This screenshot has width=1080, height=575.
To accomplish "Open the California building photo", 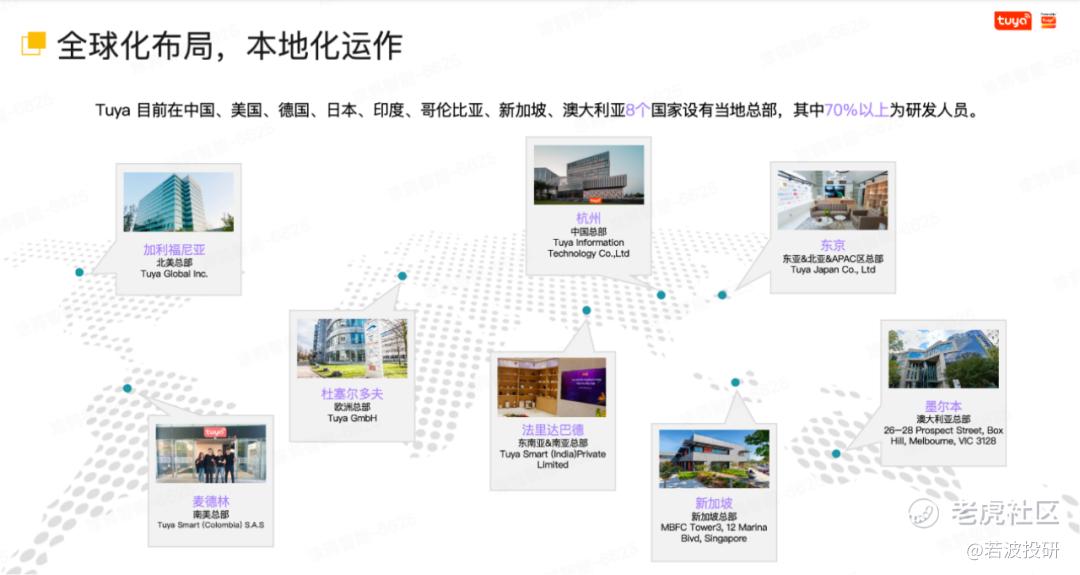I will pos(178,202).
